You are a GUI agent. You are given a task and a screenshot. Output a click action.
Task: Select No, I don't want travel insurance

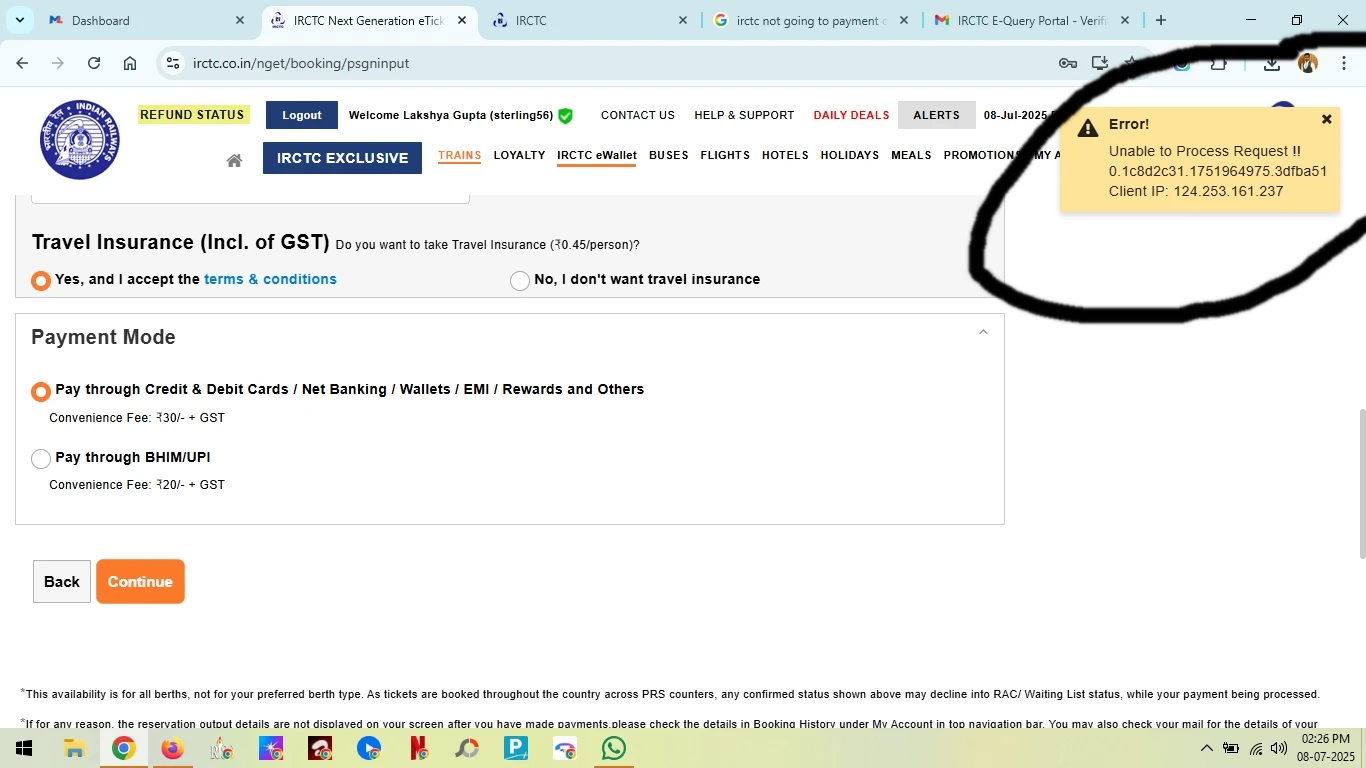click(520, 281)
